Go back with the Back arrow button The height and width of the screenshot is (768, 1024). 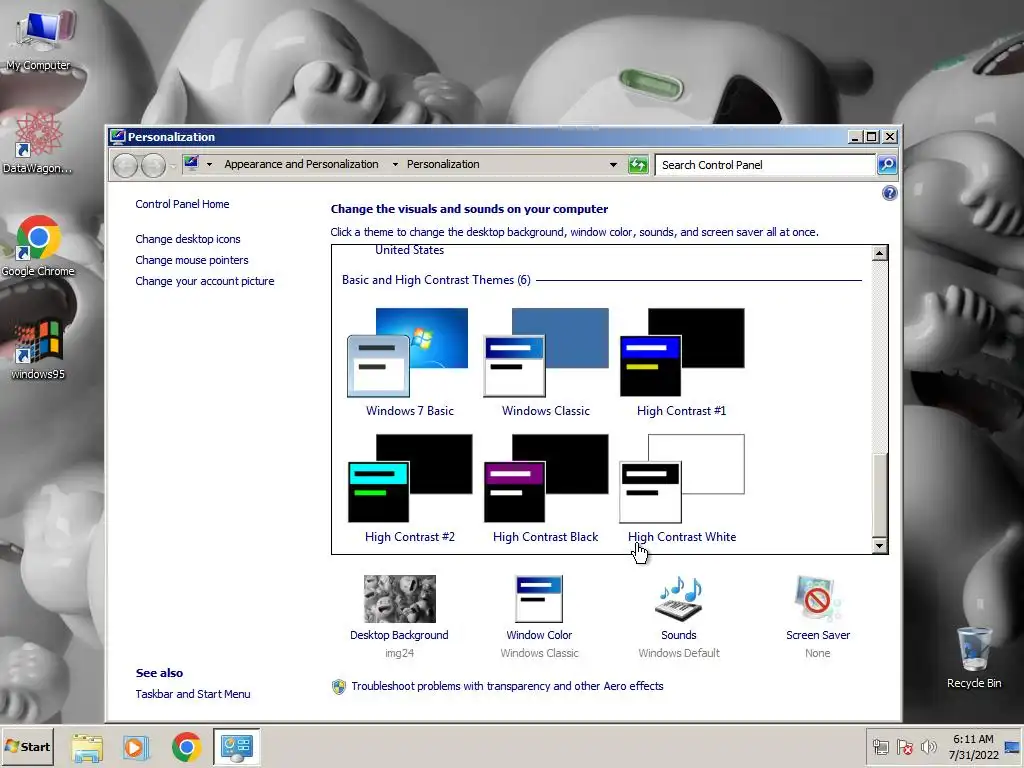click(x=125, y=165)
